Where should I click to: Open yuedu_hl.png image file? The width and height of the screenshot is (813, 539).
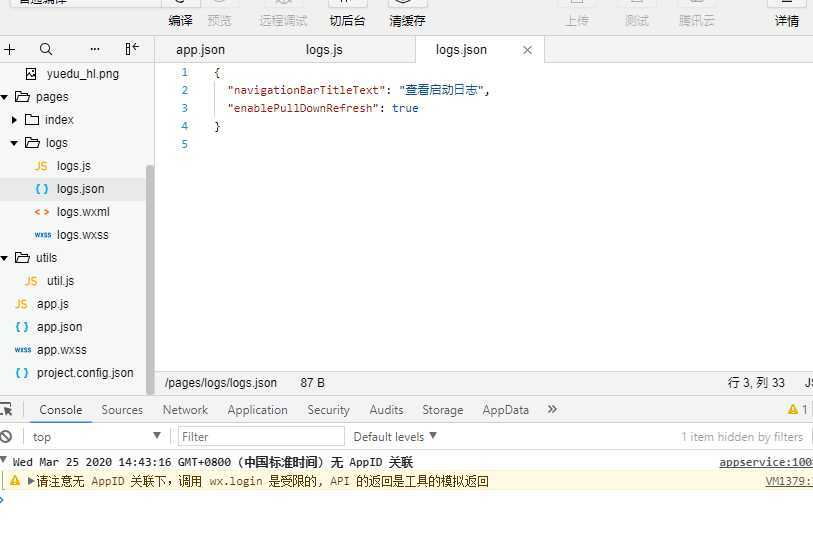pyautogui.click(x=82, y=74)
